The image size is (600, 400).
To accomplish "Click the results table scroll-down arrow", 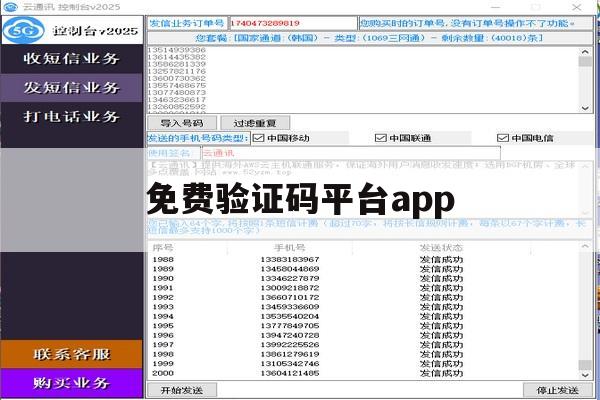I will coord(585,376).
